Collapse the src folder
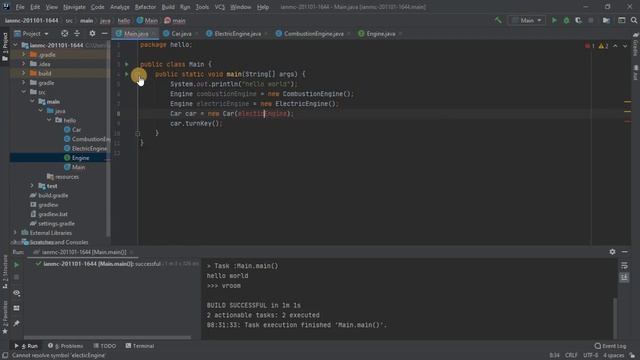 [x=23, y=92]
